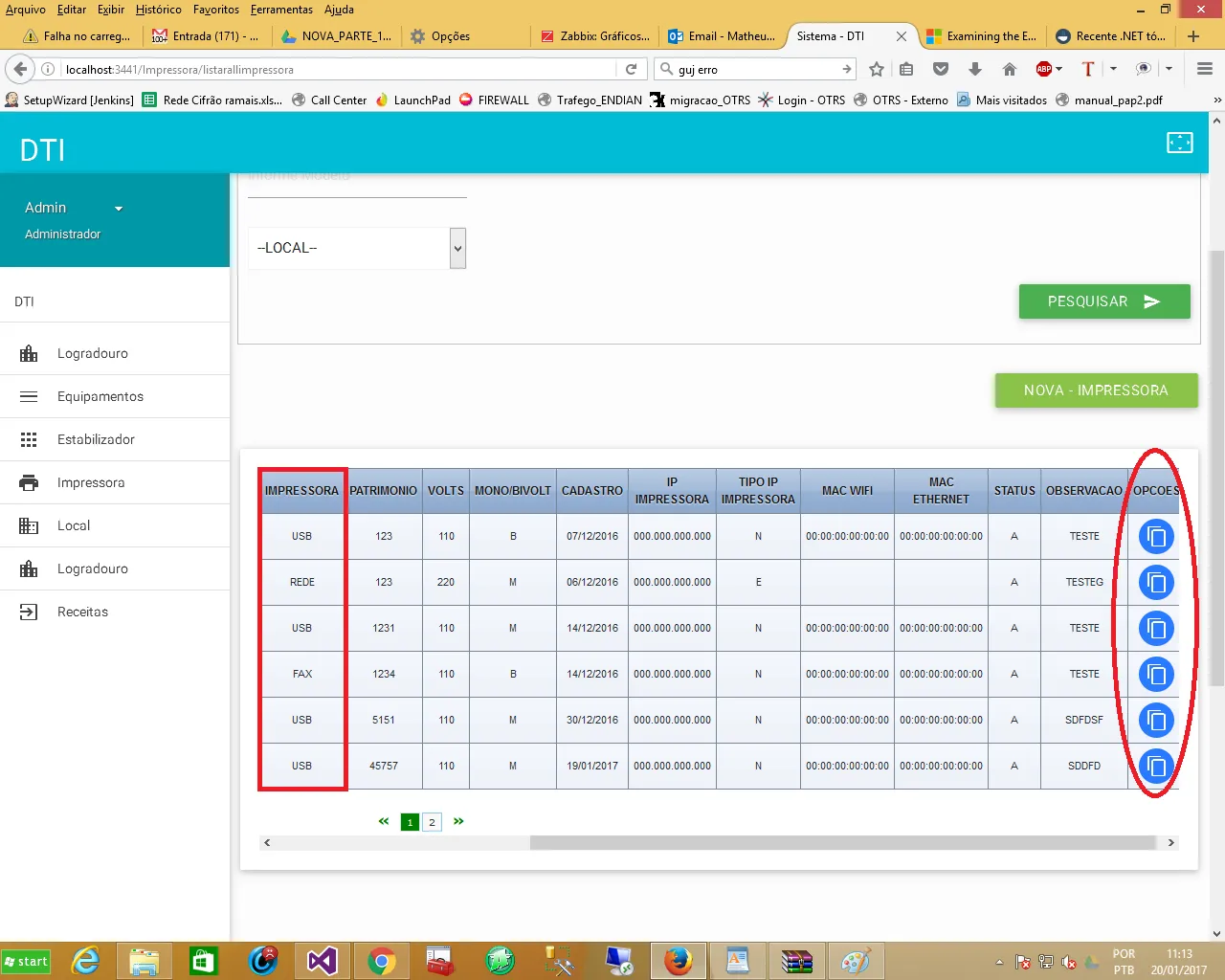Click copy icon in the FAX row
This screenshot has height=980, width=1225.
click(1156, 675)
